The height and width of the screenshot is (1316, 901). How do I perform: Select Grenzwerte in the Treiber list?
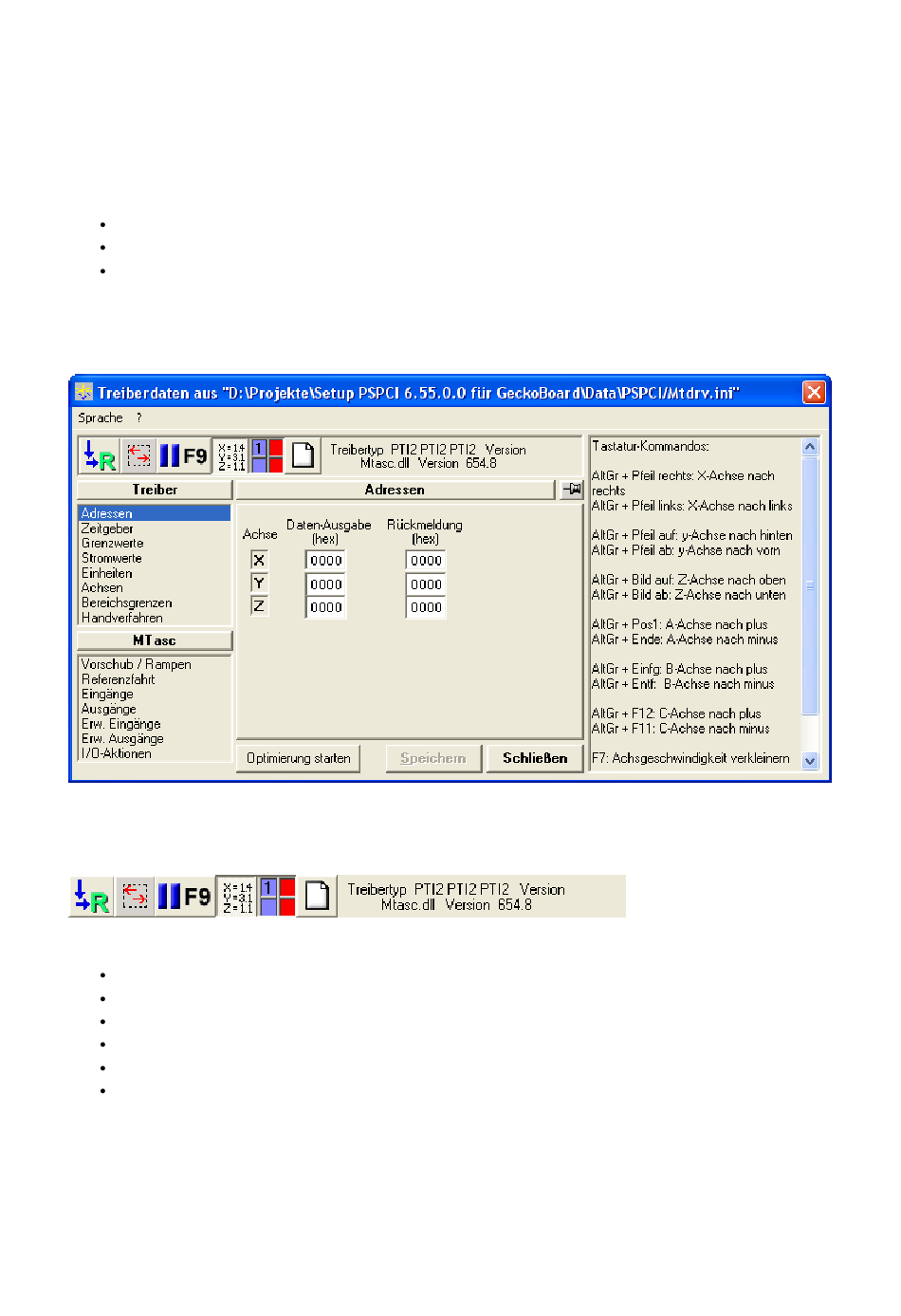point(155,544)
